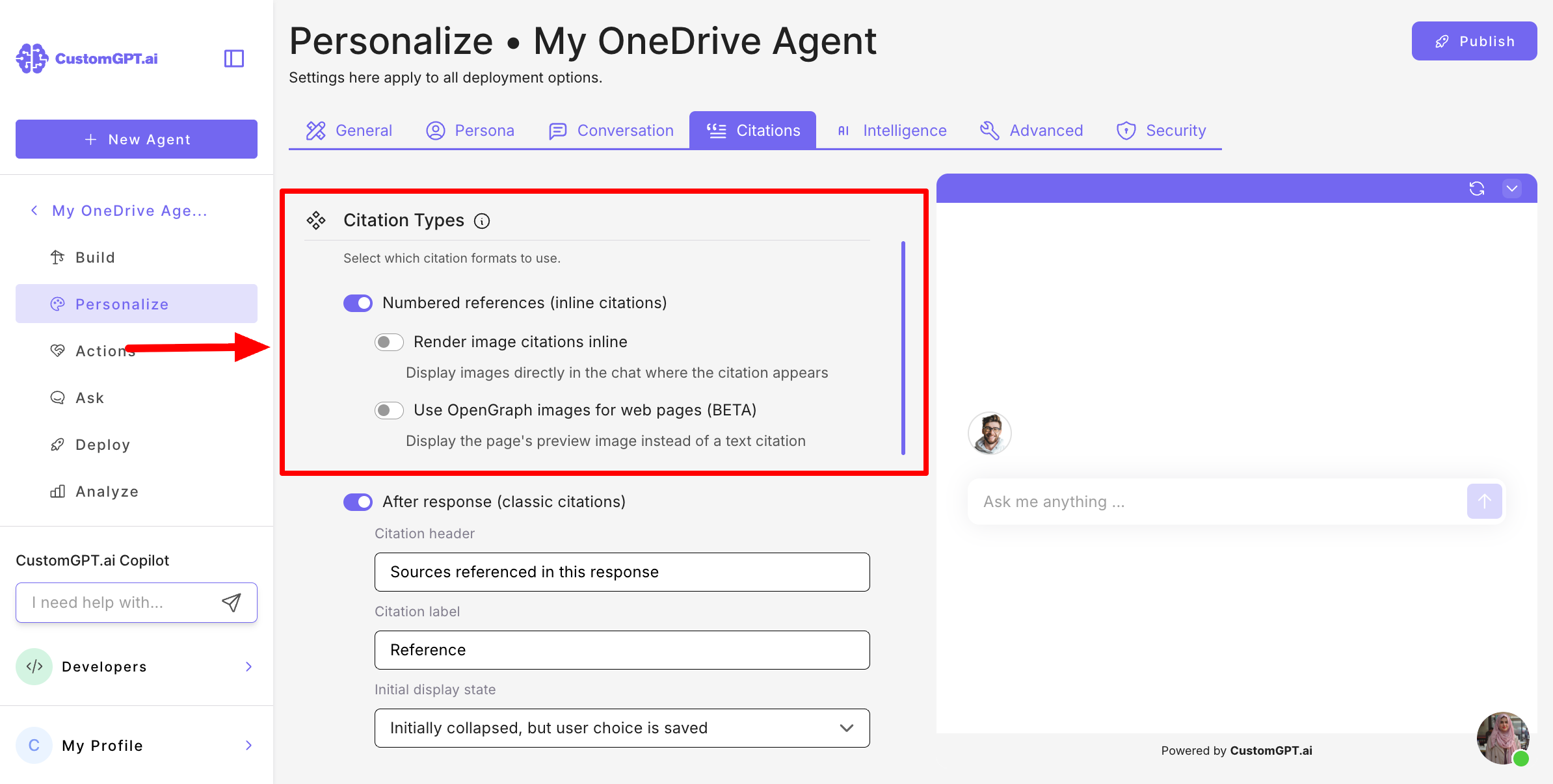Image resolution: width=1553 pixels, height=784 pixels.
Task: Toggle After response classic citations
Action: tap(358, 502)
